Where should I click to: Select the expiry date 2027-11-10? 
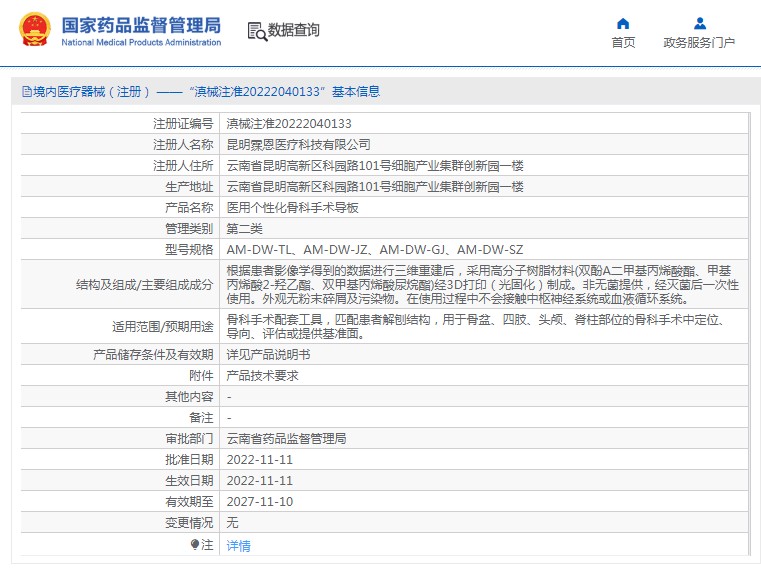point(260,502)
